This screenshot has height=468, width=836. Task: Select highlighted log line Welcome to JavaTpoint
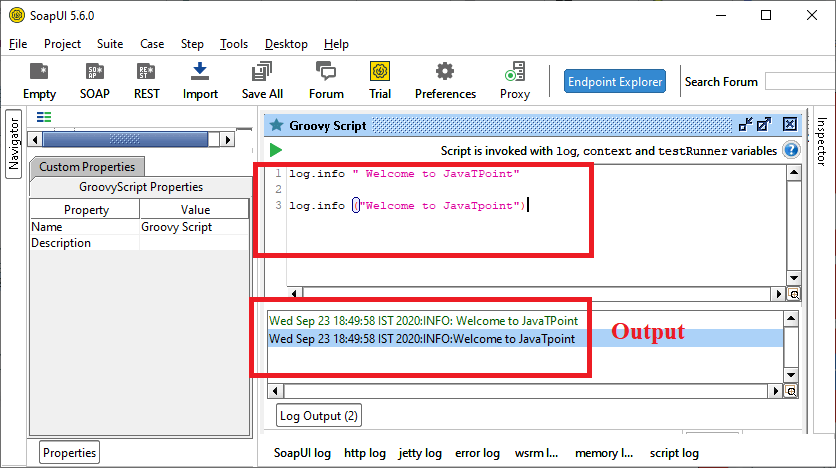click(422, 339)
